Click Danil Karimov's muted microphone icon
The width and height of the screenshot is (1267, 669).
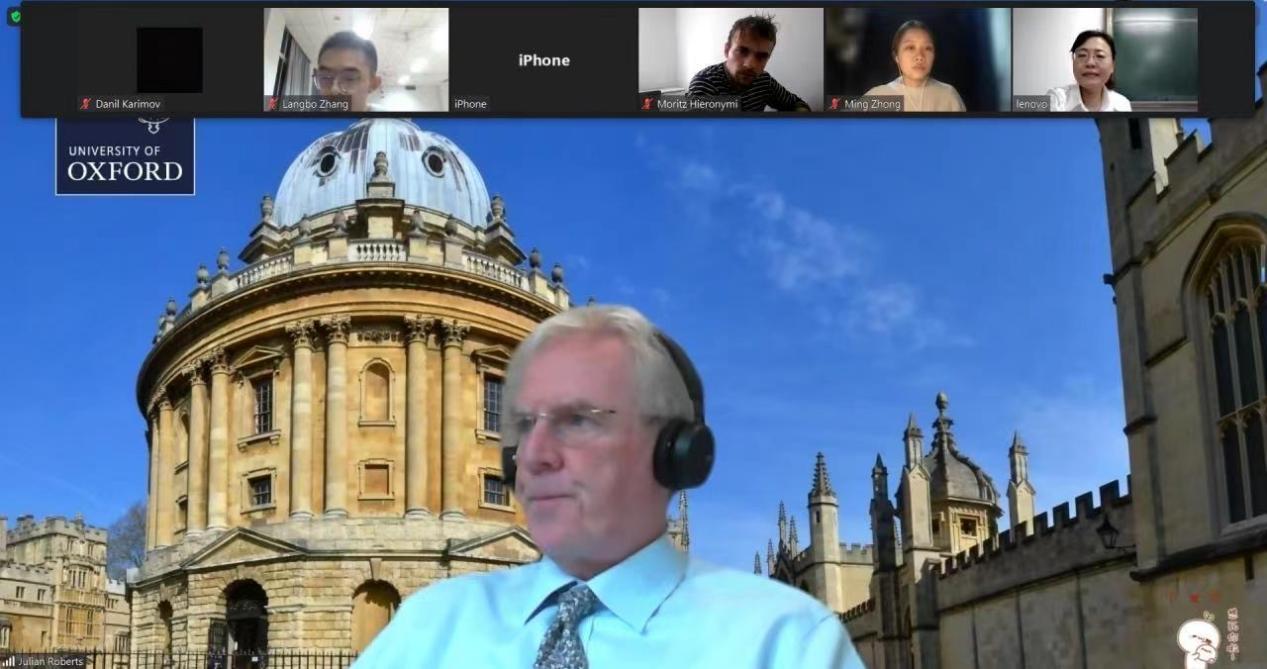pyautogui.click(x=86, y=104)
